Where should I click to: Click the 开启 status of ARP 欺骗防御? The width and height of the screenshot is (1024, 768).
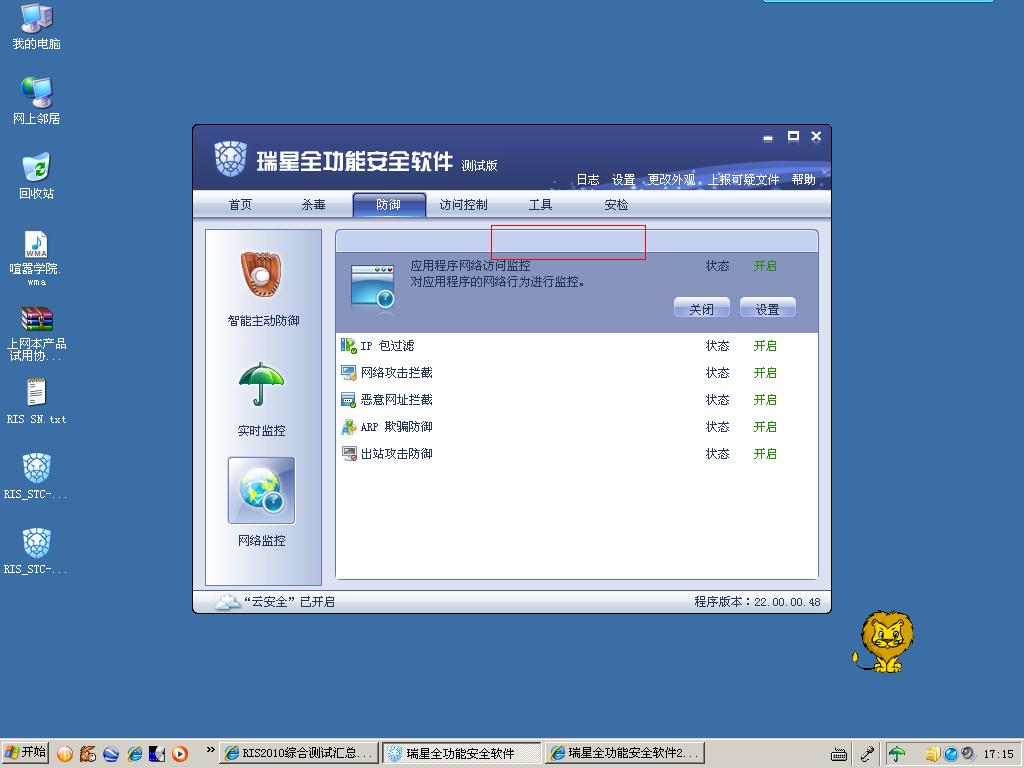pyautogui.click(x=765, y=427)
